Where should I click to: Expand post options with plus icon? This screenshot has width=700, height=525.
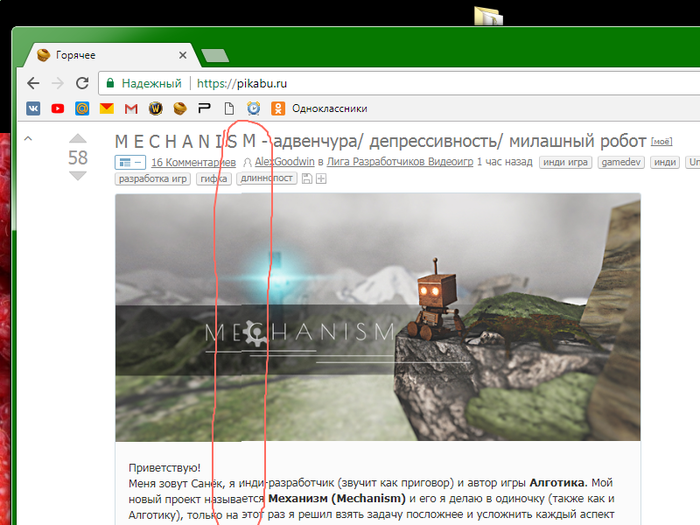coord(321,179)
